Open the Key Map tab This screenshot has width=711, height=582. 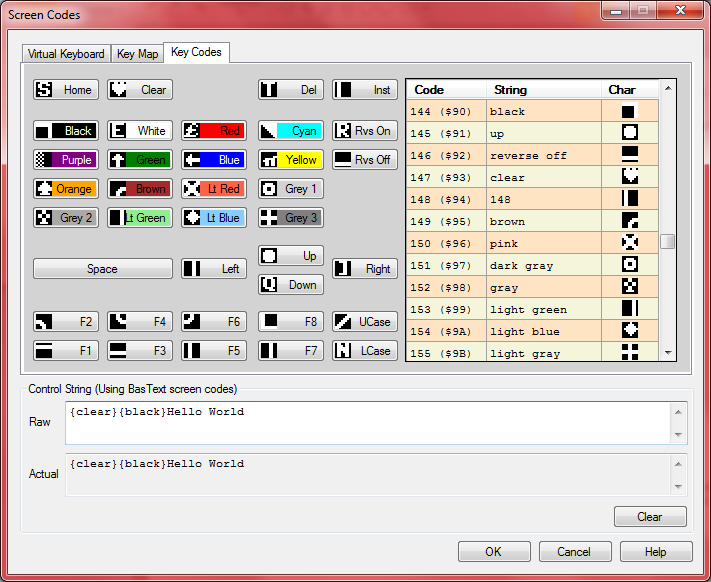[x=137, y=54]
